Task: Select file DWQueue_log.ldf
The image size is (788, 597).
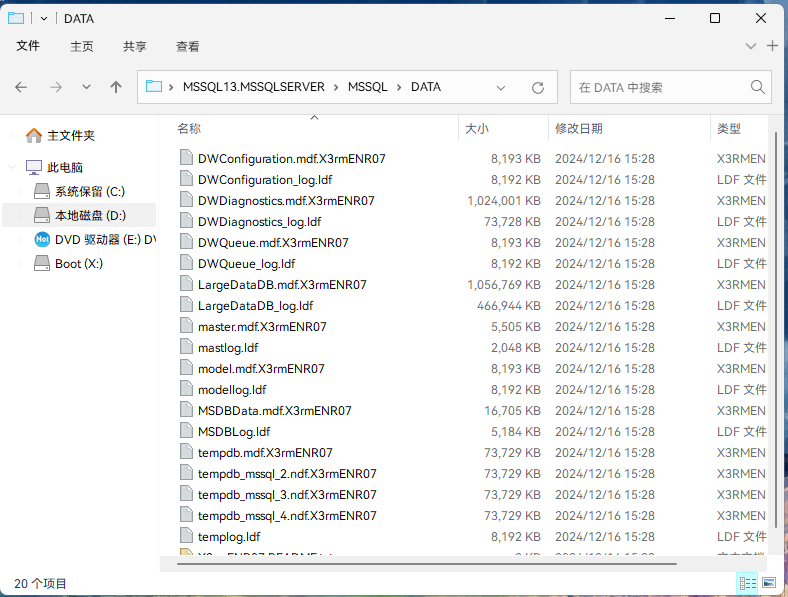Action: pos(246,264)
